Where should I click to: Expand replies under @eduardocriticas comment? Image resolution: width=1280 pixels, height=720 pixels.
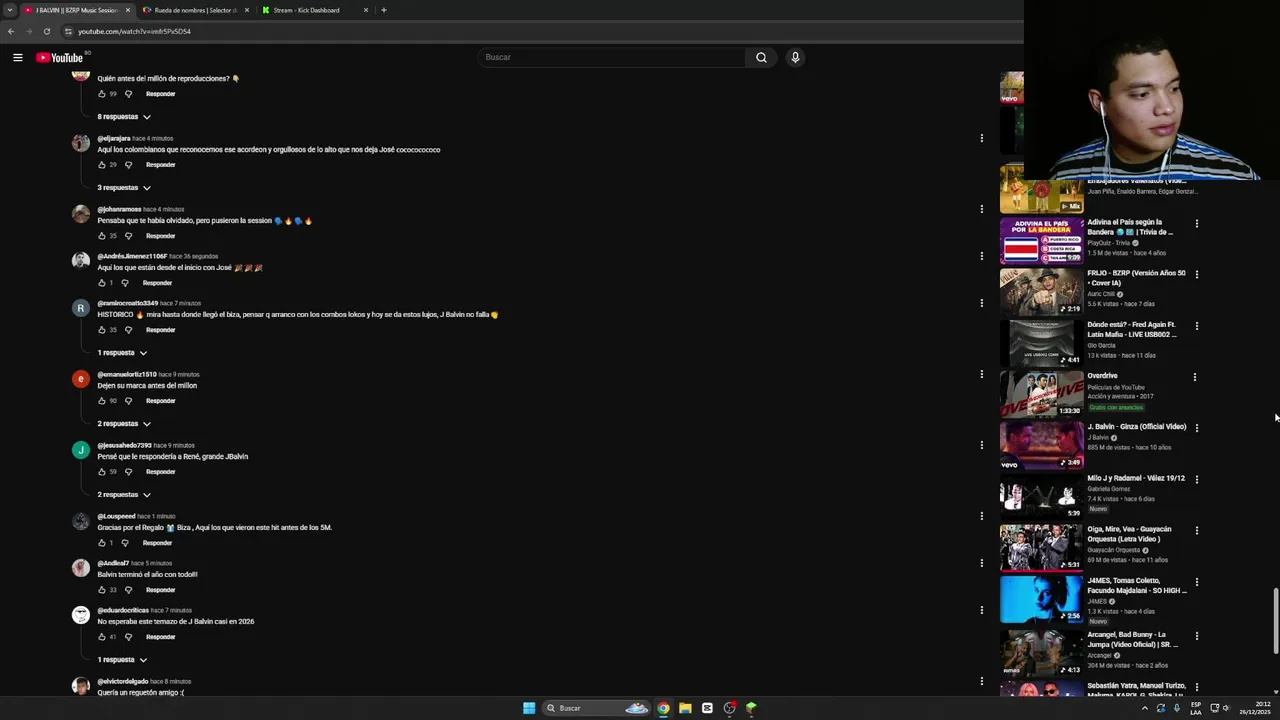click(122, 660)
